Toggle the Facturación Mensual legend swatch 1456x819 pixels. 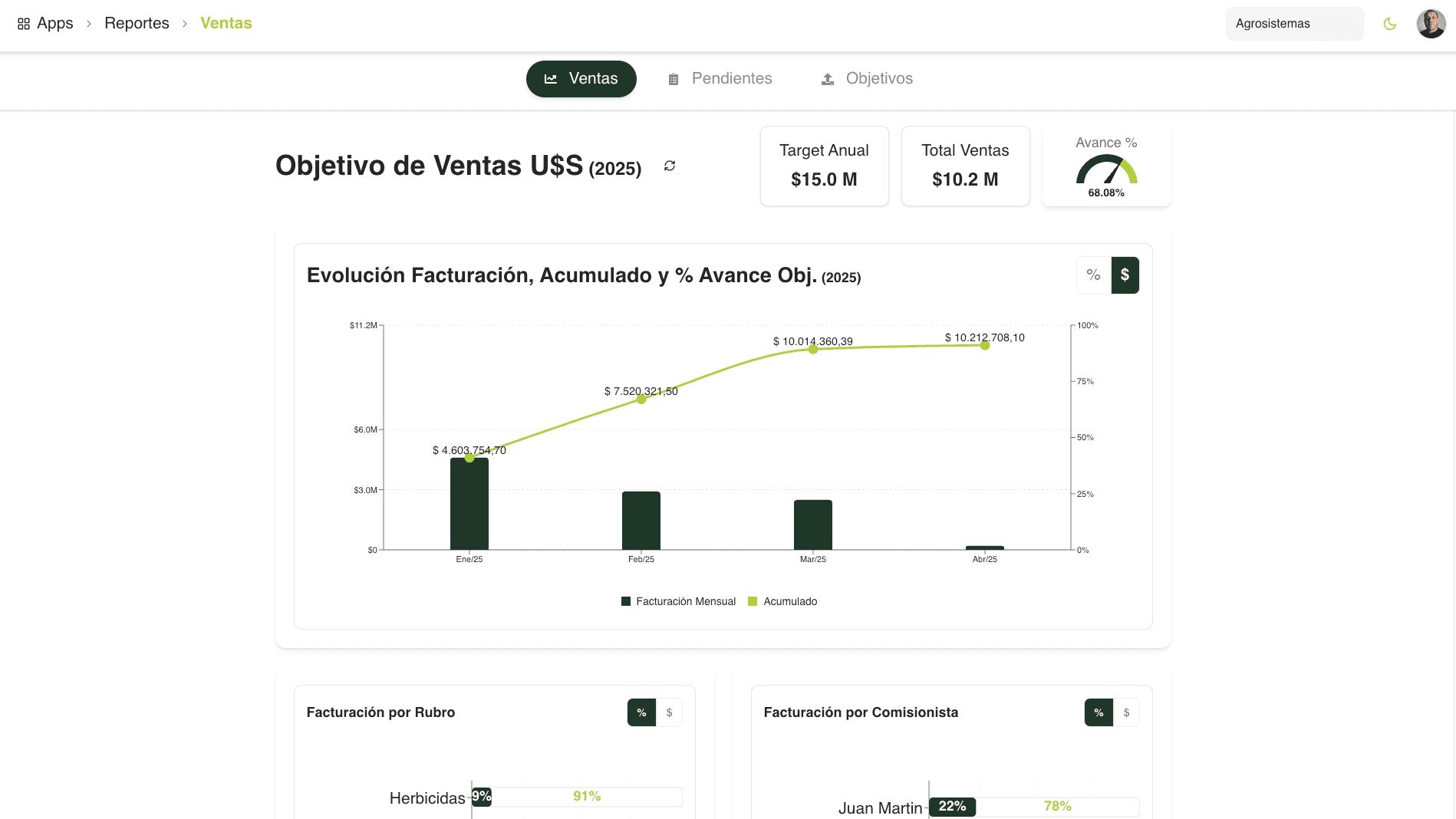pos(626,601)
